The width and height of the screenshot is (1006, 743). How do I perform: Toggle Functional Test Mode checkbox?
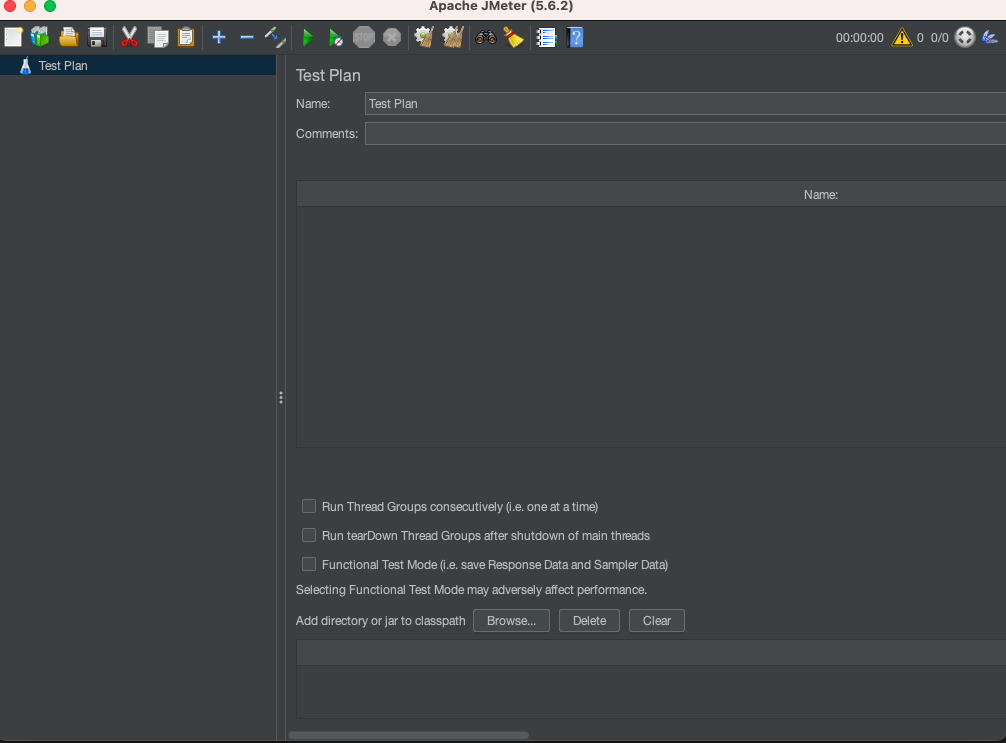[309, 564]
